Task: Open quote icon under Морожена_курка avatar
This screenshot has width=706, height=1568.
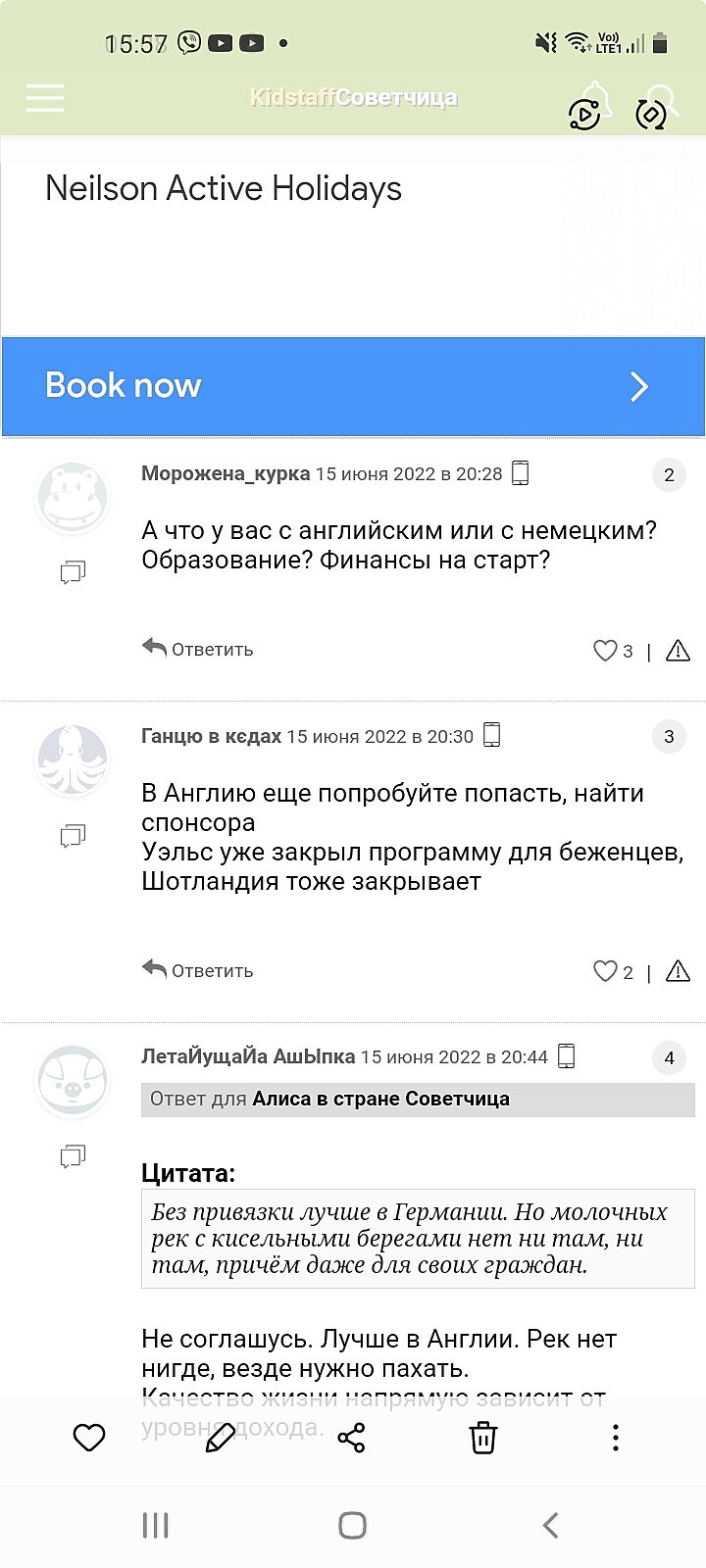Action: click(x=73, y=572)
